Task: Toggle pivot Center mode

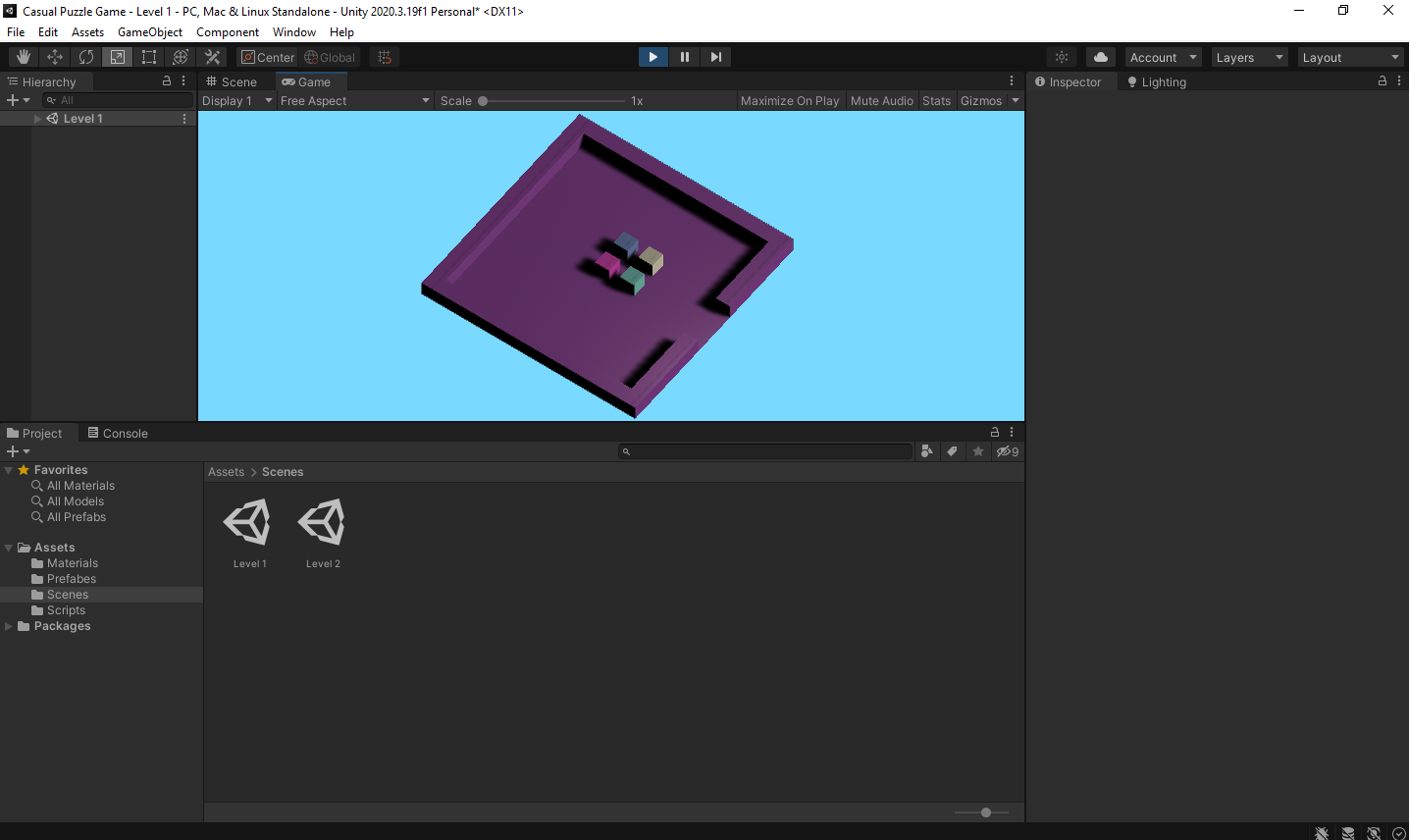Action: pyautogui.click(x=267, y=57)
